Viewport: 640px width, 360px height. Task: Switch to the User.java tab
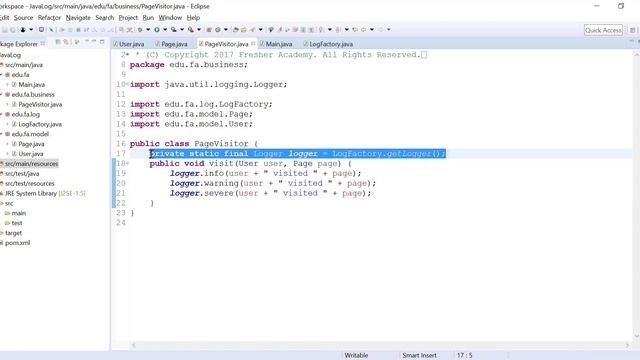coord(128,44)
